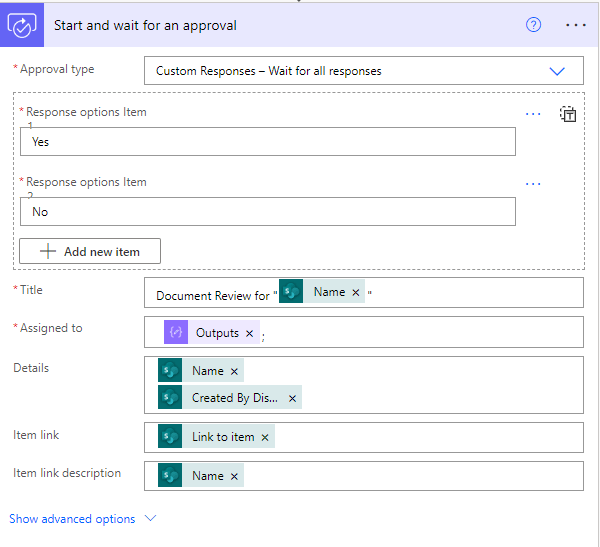Click the Show advanced options chevron
The image size is (600, 547).
[150, 518]
